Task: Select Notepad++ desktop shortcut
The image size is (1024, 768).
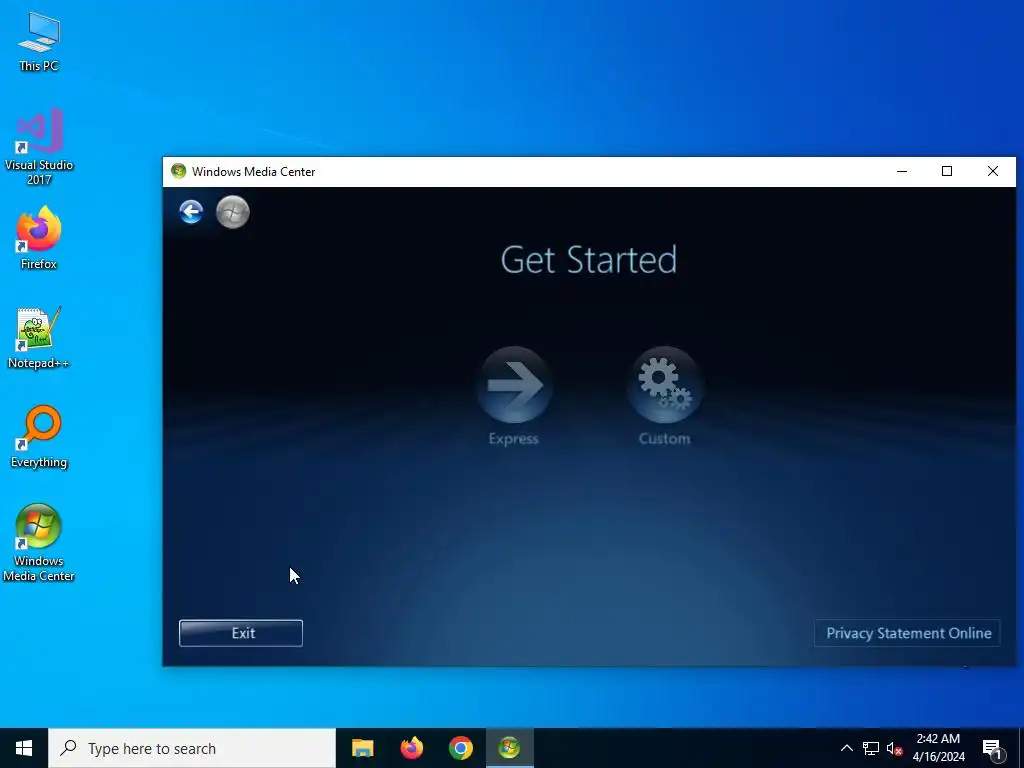Action: tap(39, 338)
